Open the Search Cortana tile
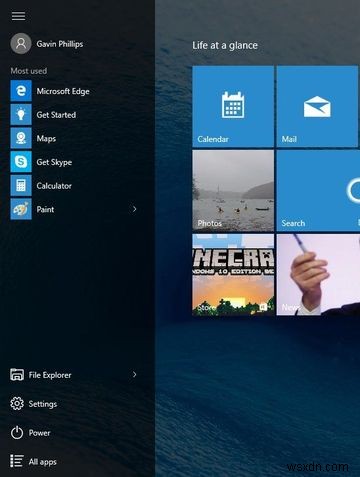 tap(318, 190)
